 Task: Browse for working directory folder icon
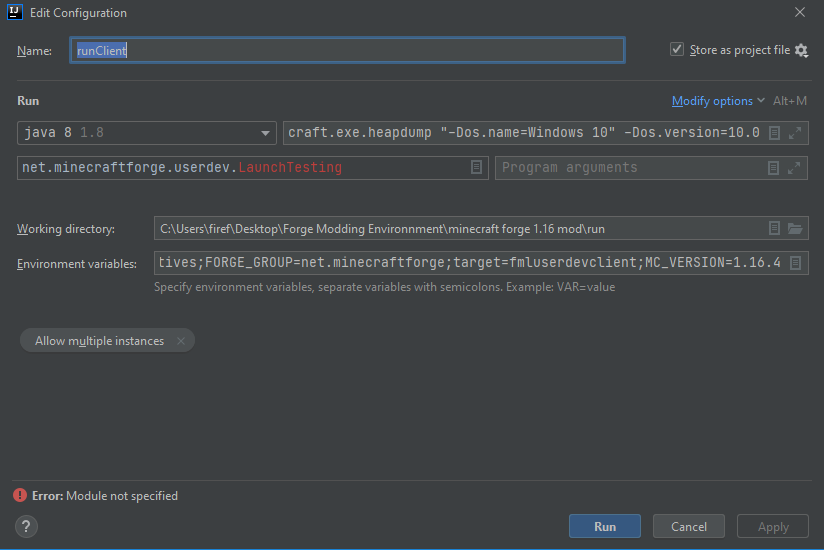[x=795, y=229]
